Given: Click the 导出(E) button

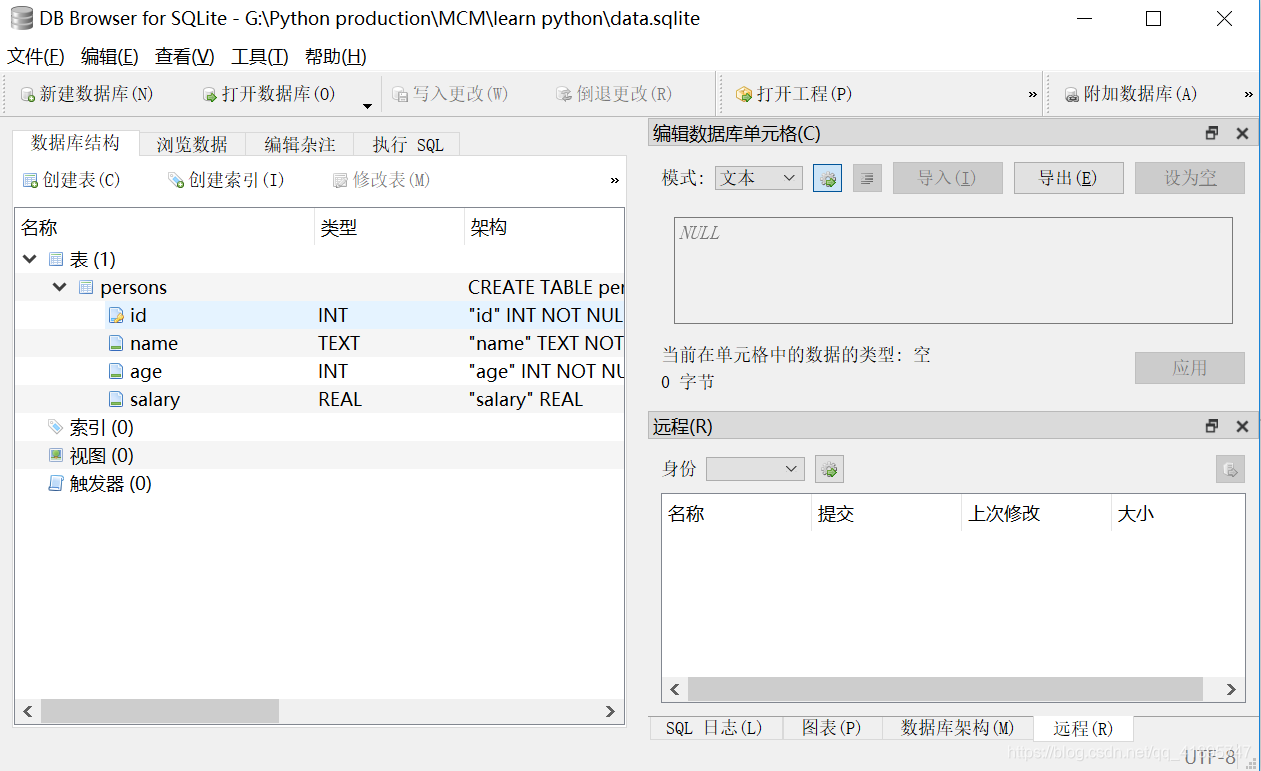Looking at the screenshot, I should pos(1068,177).
